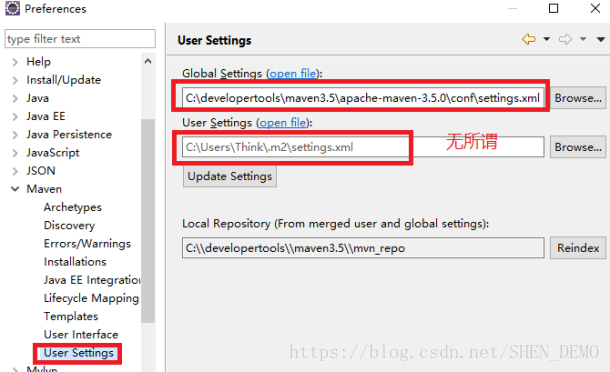Browse for Global Settings file
Image resolution: width=610 pixels, height=372 pixels.
578,98
